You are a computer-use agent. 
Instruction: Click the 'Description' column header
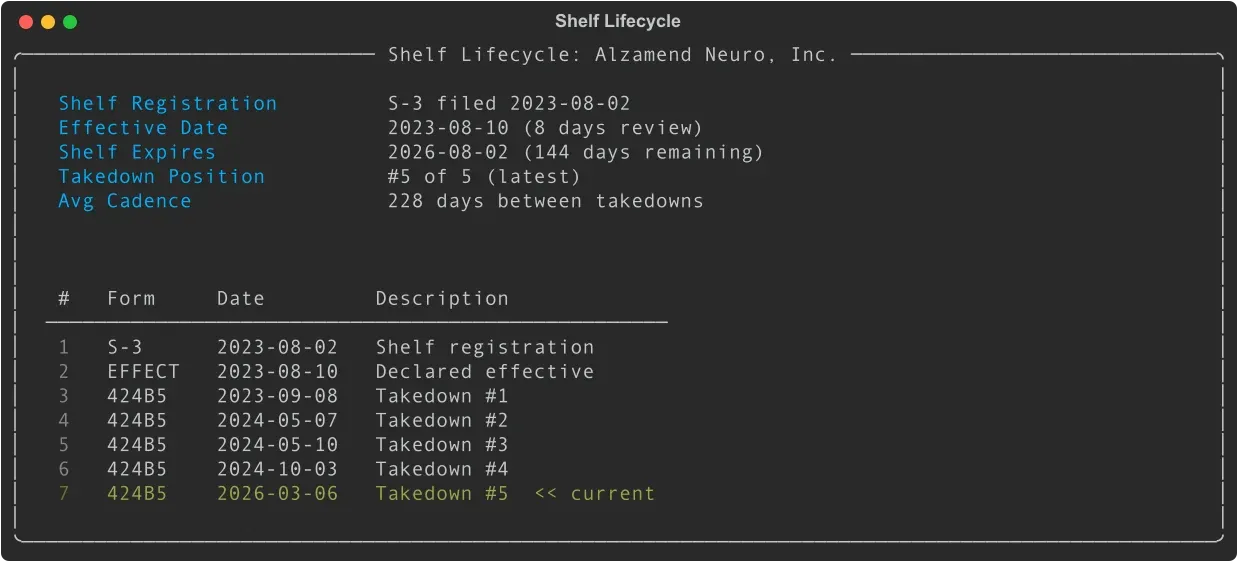tap(442, 299)
